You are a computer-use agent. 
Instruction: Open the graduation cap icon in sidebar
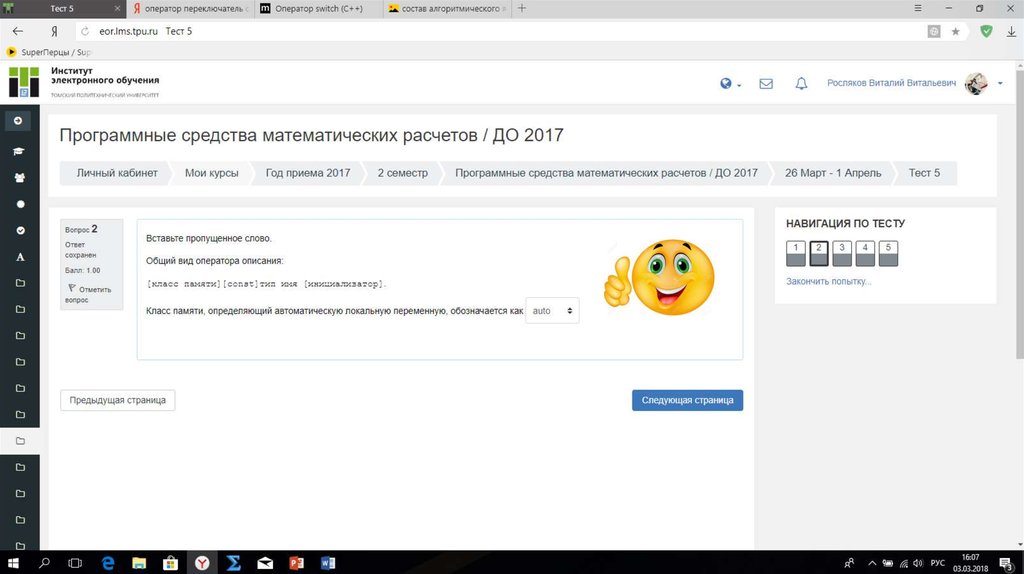coord(19,151)
